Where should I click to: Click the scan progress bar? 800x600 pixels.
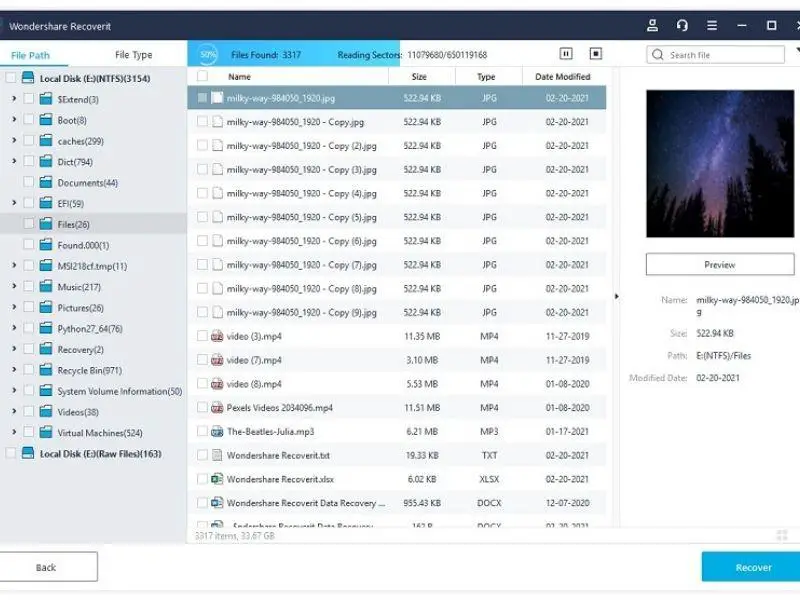(294, 54)
